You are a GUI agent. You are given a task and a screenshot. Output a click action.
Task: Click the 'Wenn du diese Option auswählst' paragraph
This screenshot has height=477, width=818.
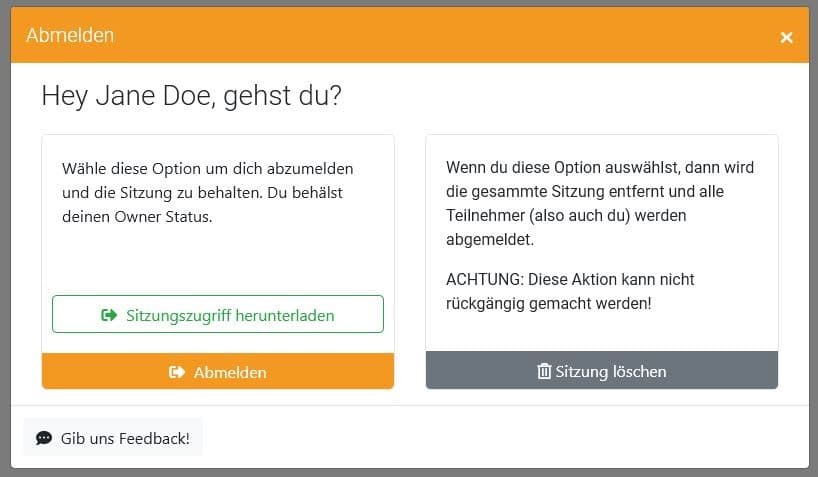tap(599, 167)
